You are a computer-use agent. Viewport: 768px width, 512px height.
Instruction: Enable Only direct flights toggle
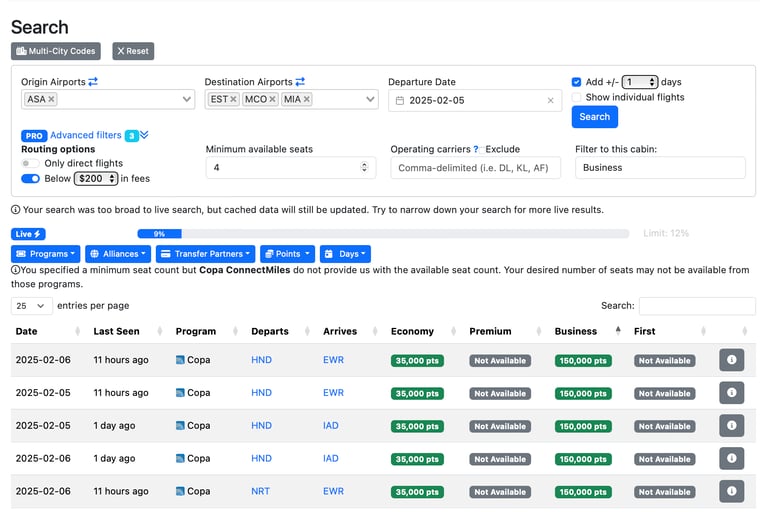click(30, 163)
